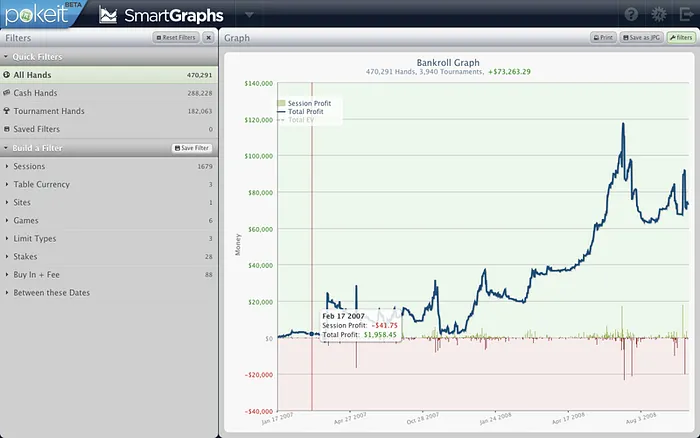700x438 pixels.
Task: Click the Aug 3 2008 x-axis label
Action: (641, 419)
